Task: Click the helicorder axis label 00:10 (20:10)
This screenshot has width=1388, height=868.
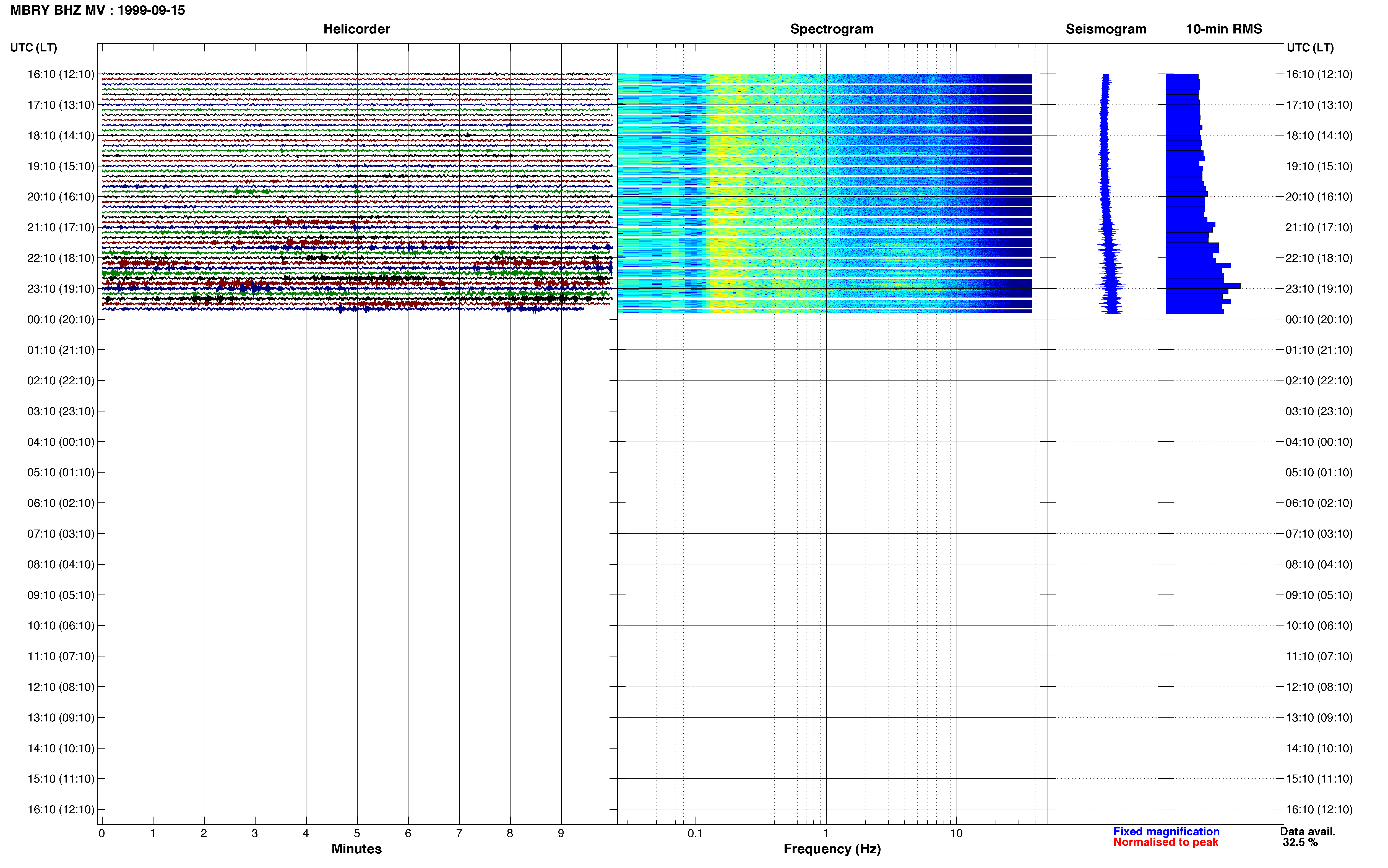Action: (60, 319)
